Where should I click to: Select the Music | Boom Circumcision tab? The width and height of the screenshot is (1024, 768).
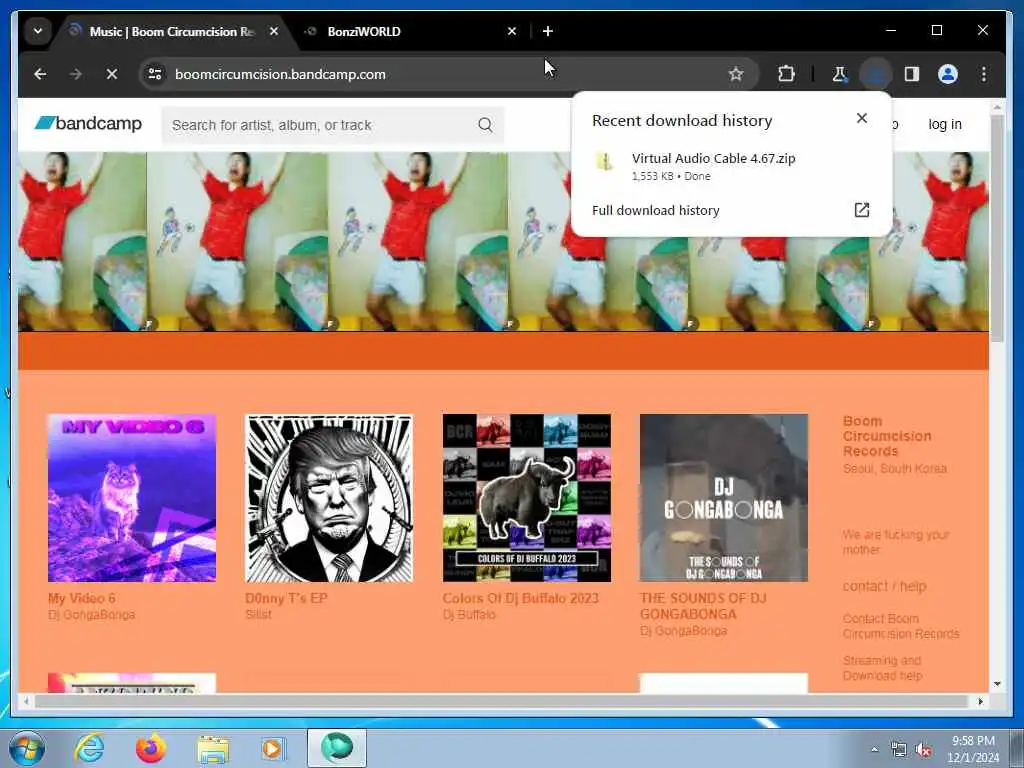tap(171, 31)
